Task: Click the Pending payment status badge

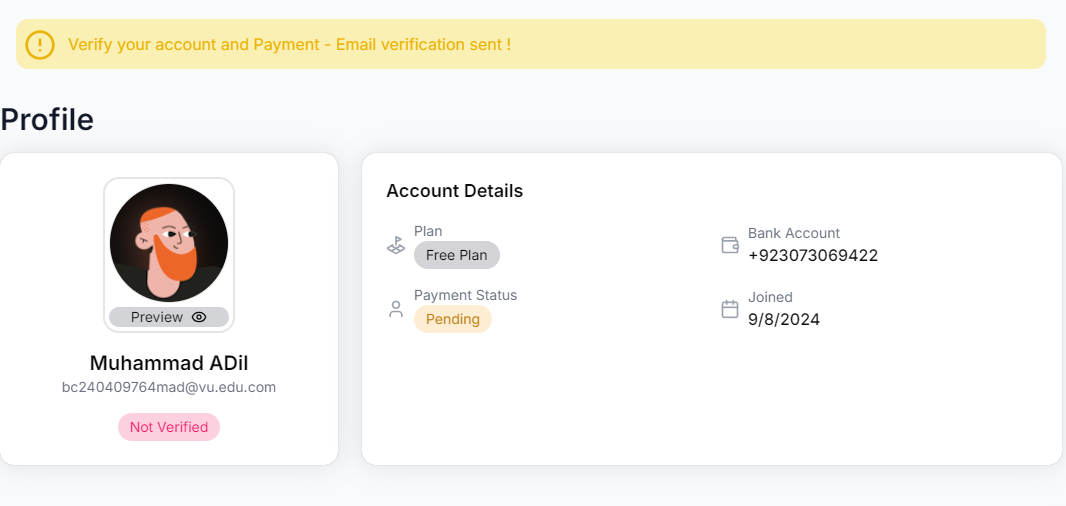Action: pyautogui.click(x=452, y=319)
